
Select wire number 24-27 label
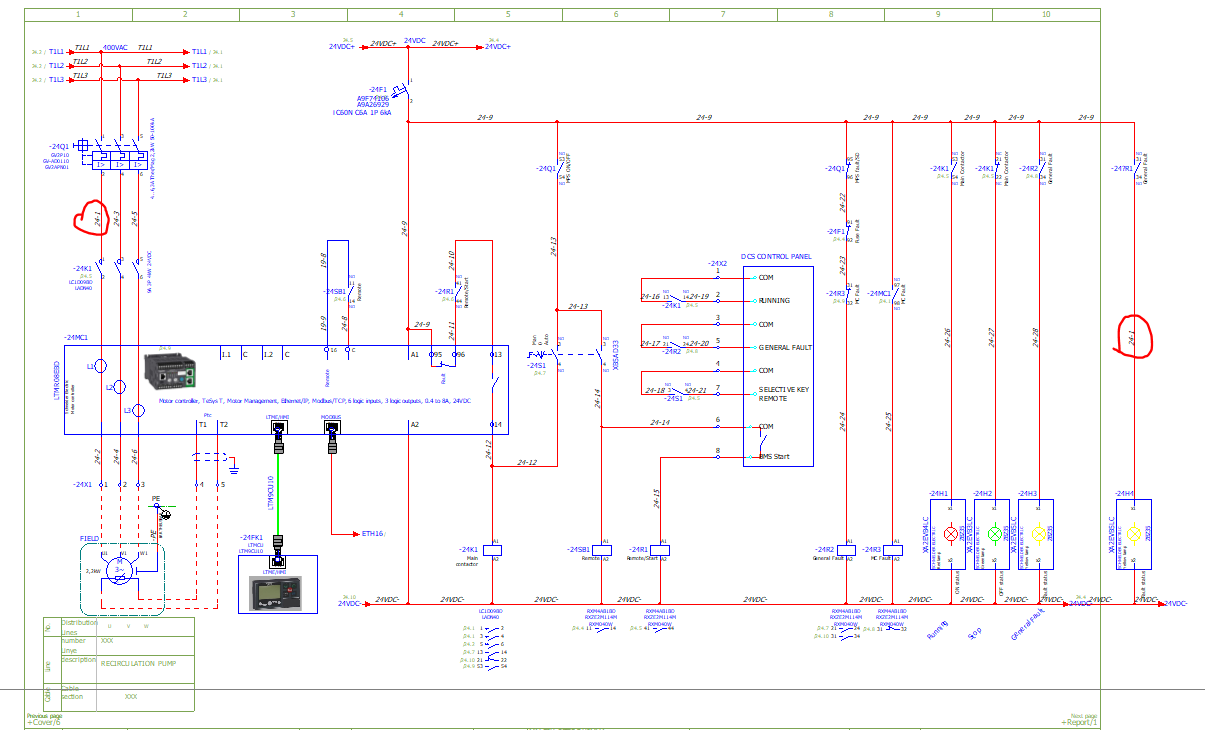pyautogui.click(x=991, y=339)
